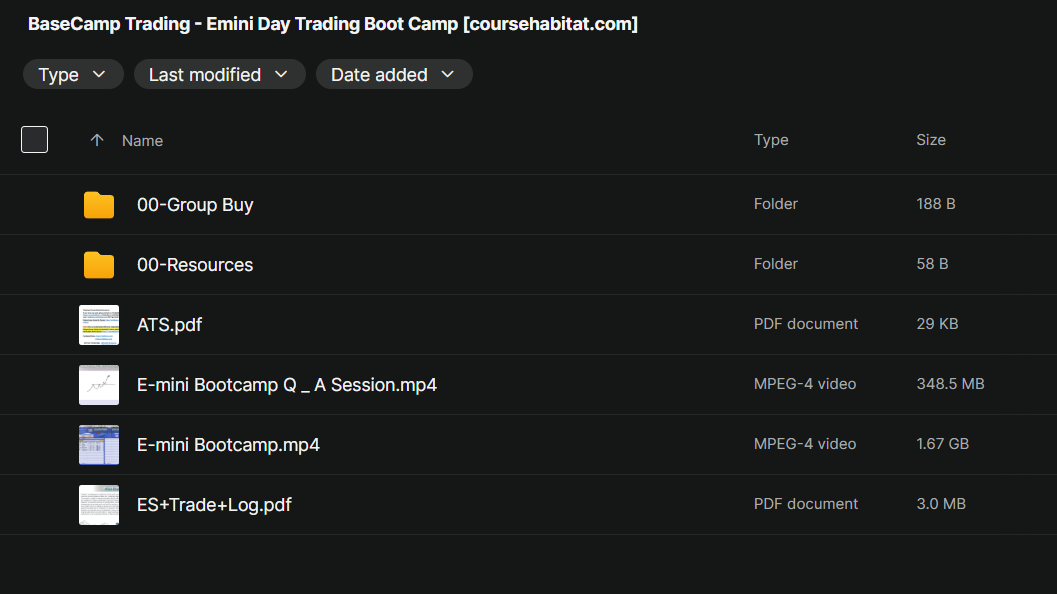Image resolution: width=1057 pixels, height=594 pixels.
Task: Click the 00-Resources folder icon
Action: point(98,265)
